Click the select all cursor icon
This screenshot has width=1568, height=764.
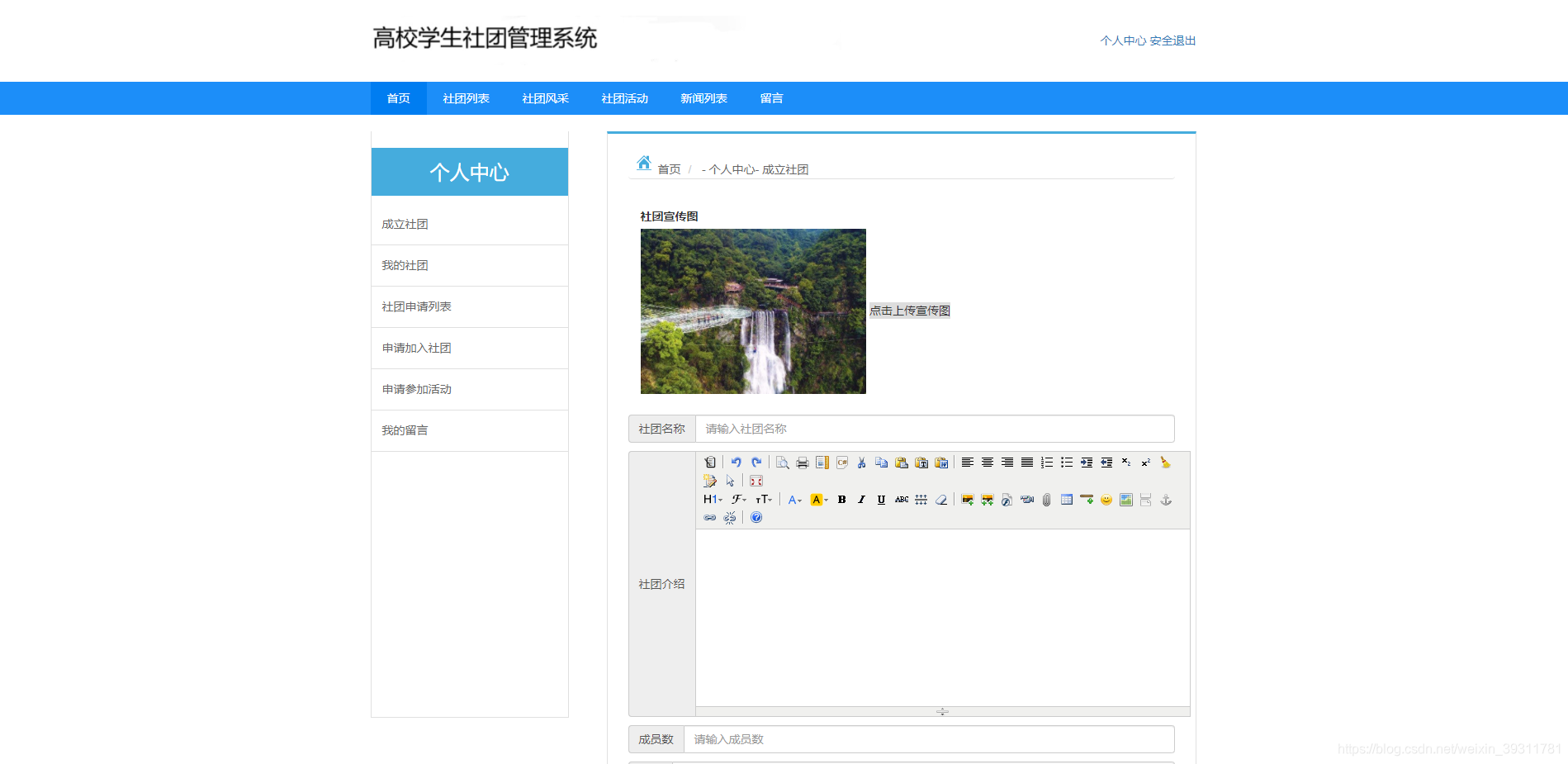730,481
